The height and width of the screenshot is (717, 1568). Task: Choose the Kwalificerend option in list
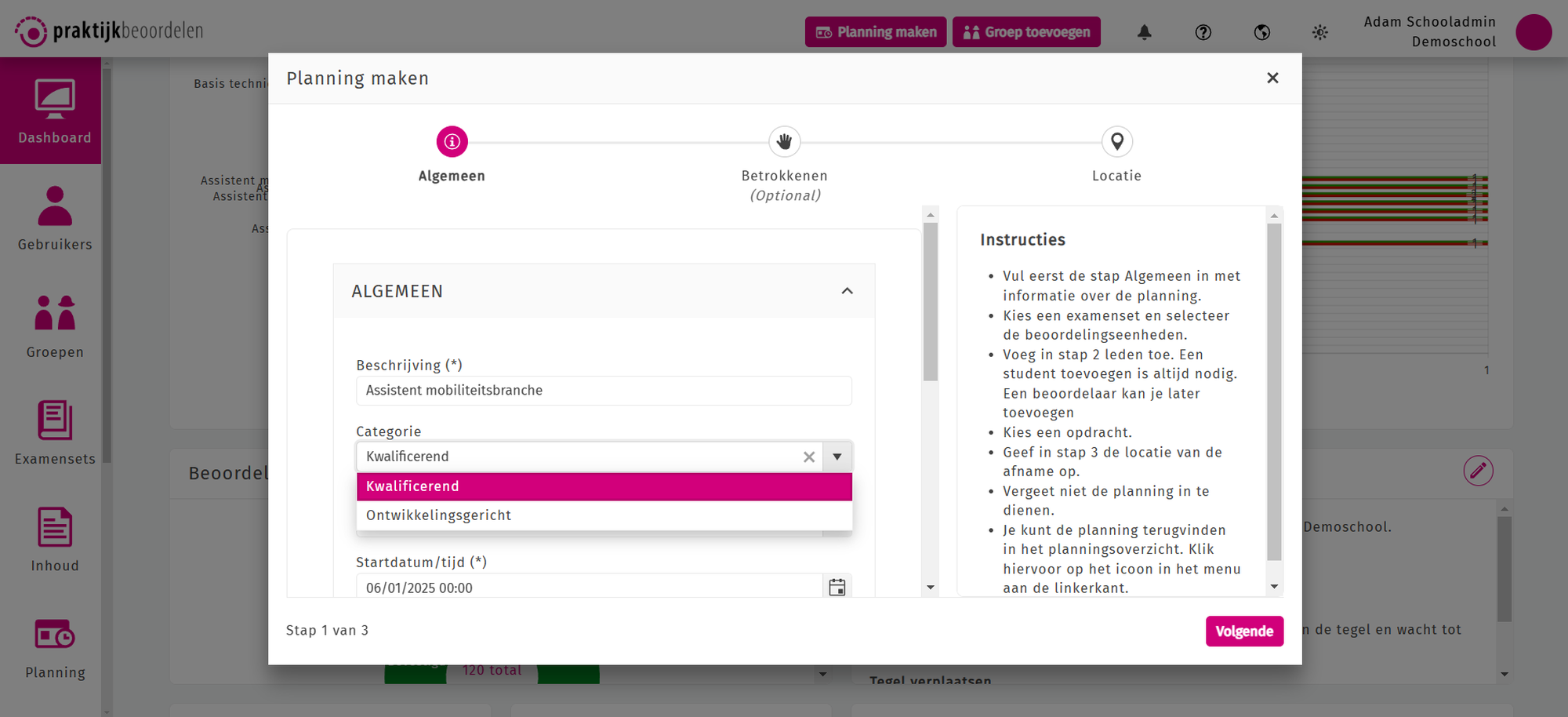[604, 486]
